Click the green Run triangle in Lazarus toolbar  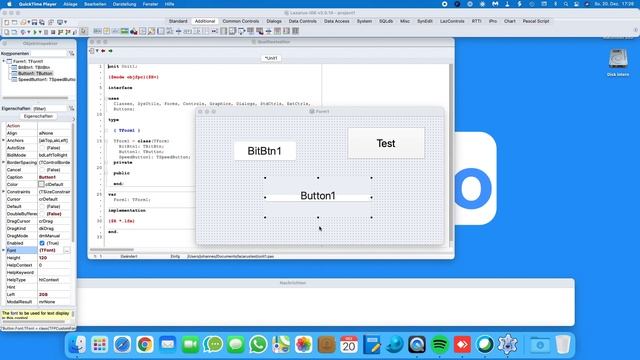pos(35,32)
